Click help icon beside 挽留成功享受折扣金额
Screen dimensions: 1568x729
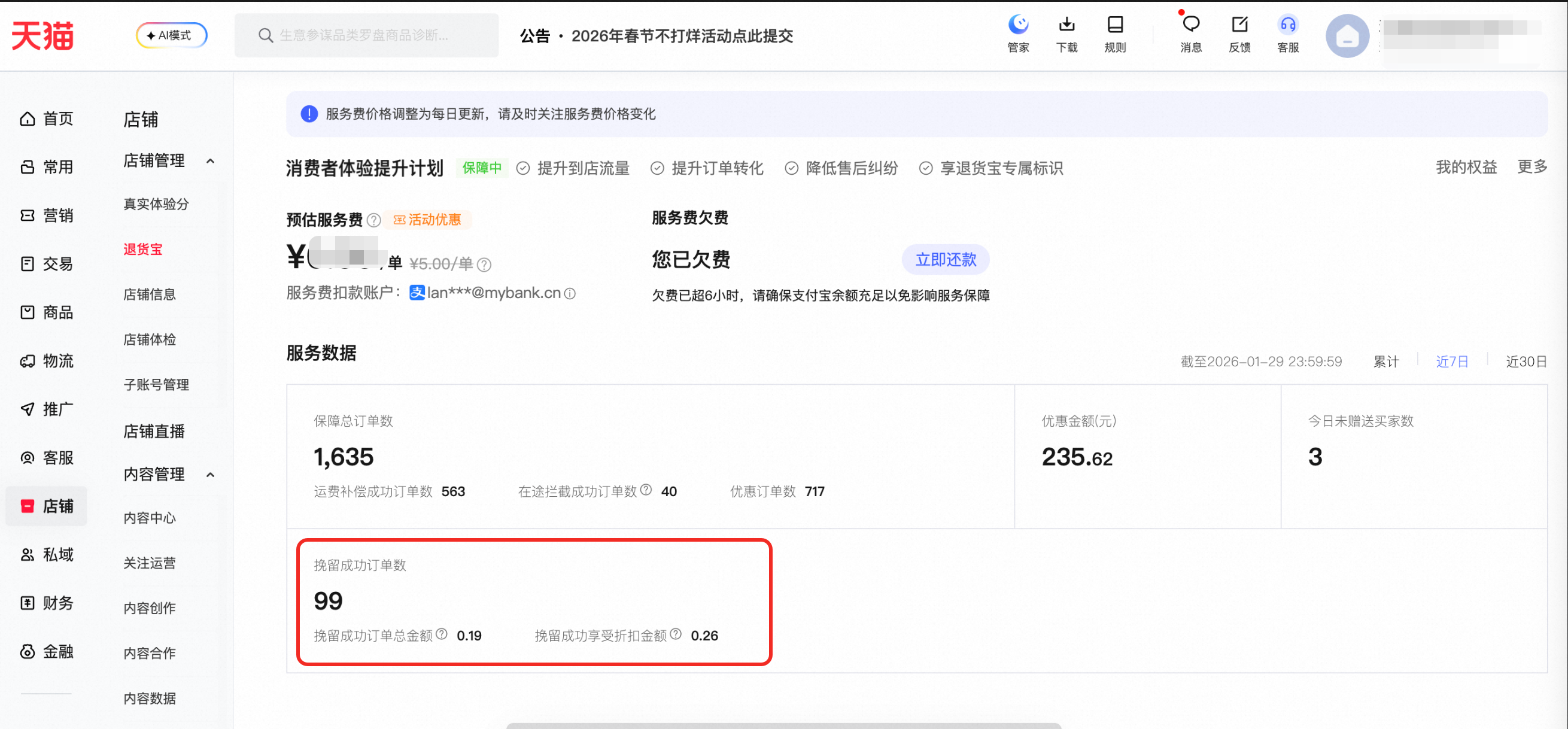click(675, 634)
